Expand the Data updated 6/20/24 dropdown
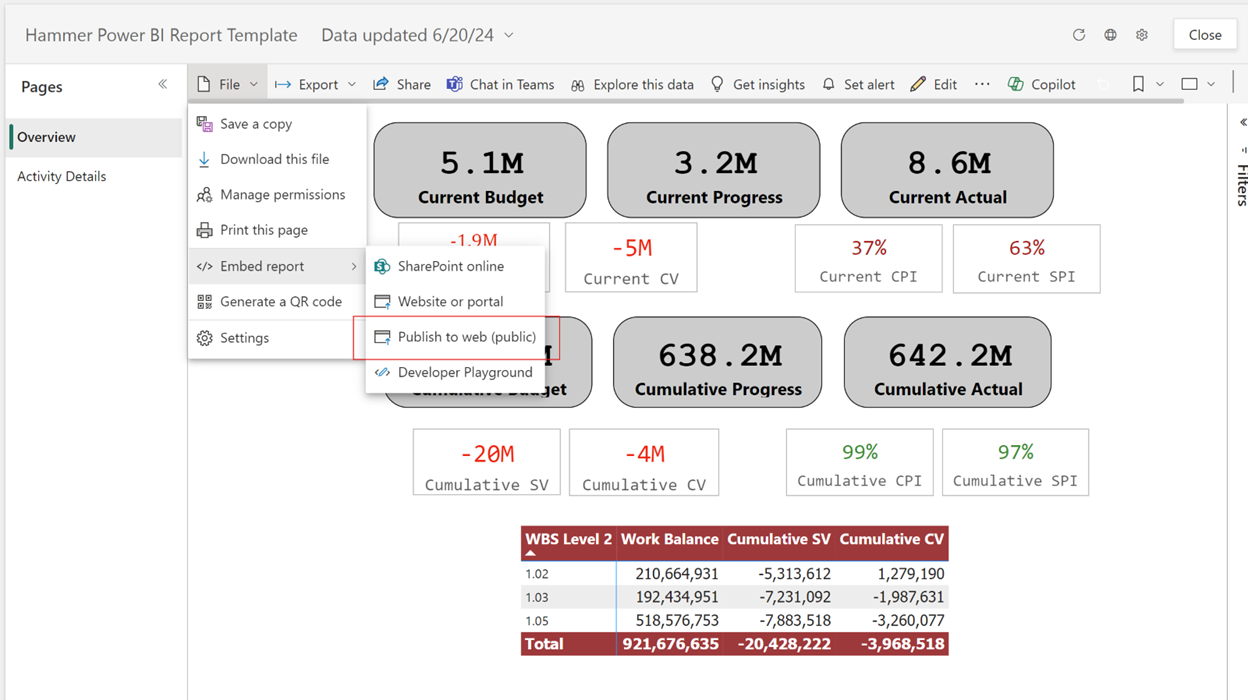The width and height of the screenshot is (1248, 700). [508, 35]
